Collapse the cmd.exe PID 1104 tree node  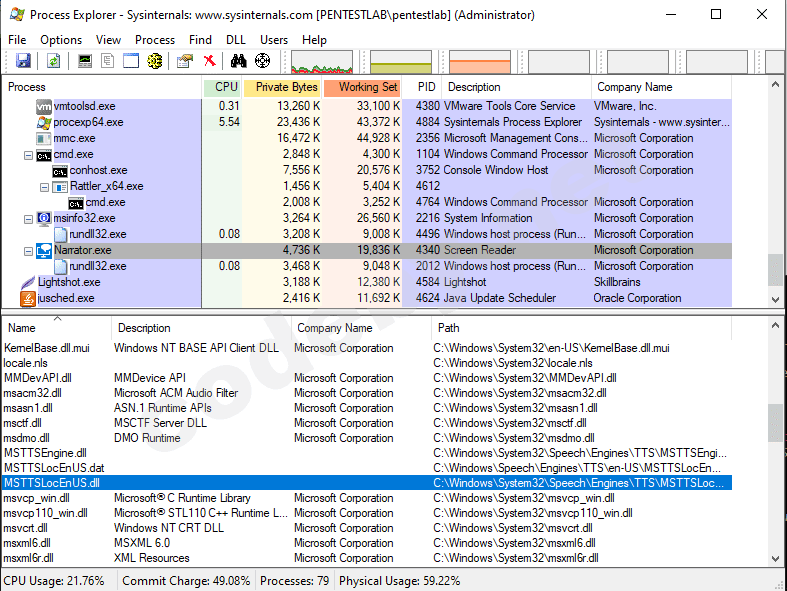point(29,155)
